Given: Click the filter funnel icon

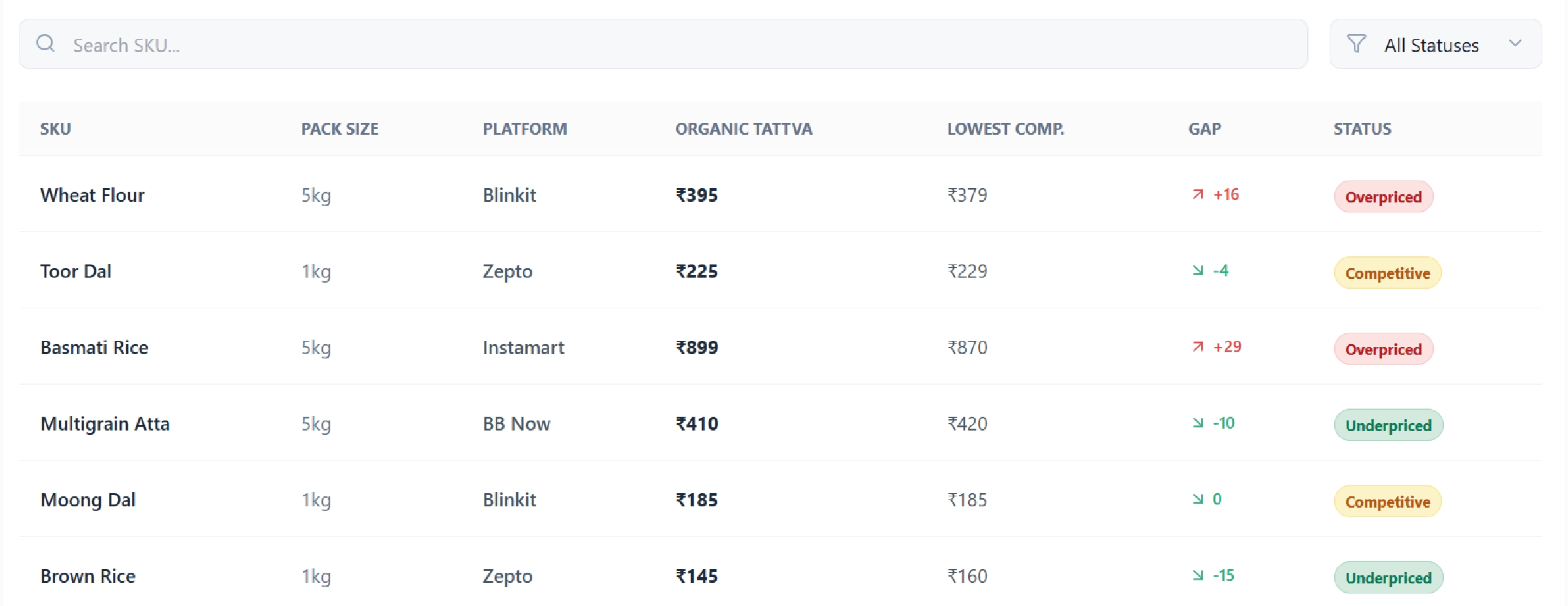Looking at the screenshot, I should click(x=1356, y=44).
